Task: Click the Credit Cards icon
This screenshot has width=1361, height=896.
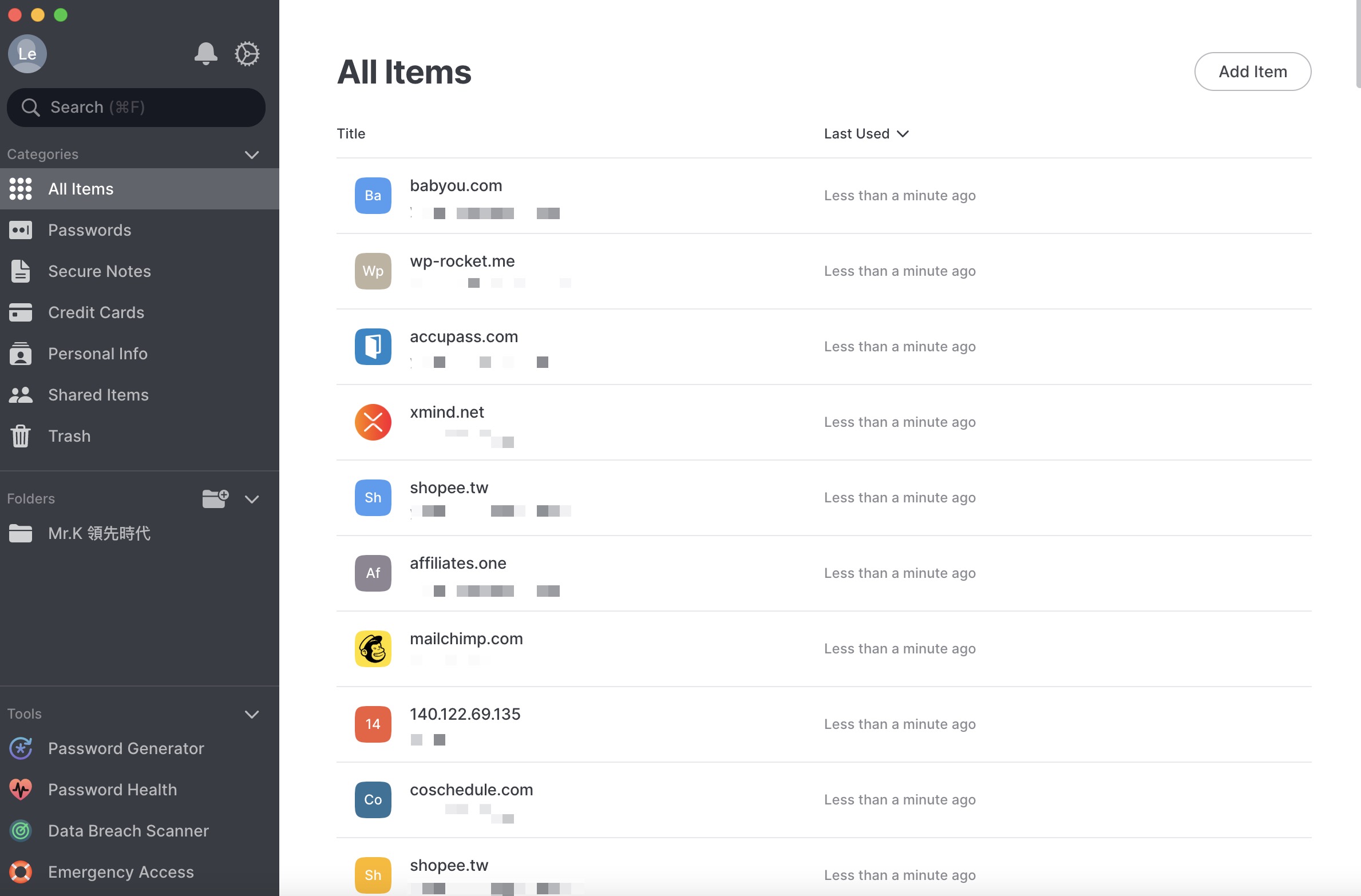Action: [21, 312]
